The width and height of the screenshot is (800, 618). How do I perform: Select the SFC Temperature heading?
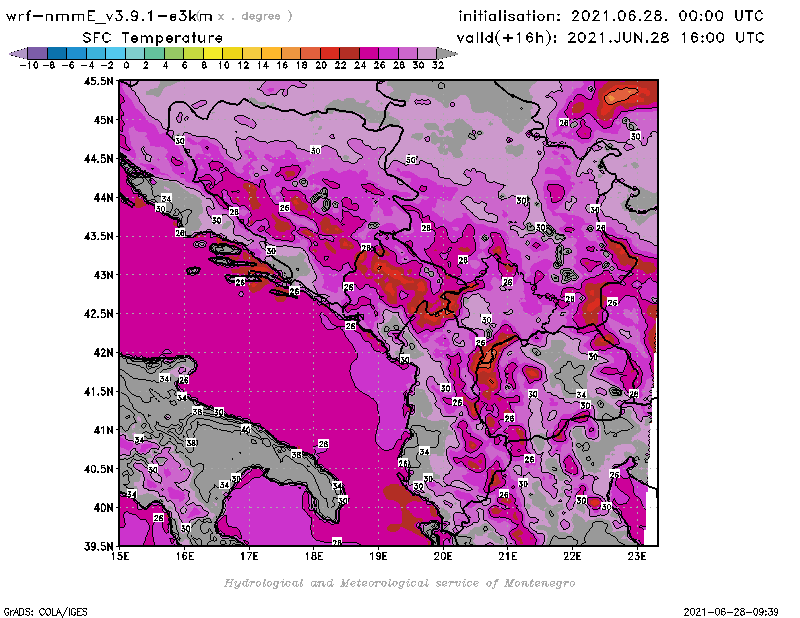153,38
